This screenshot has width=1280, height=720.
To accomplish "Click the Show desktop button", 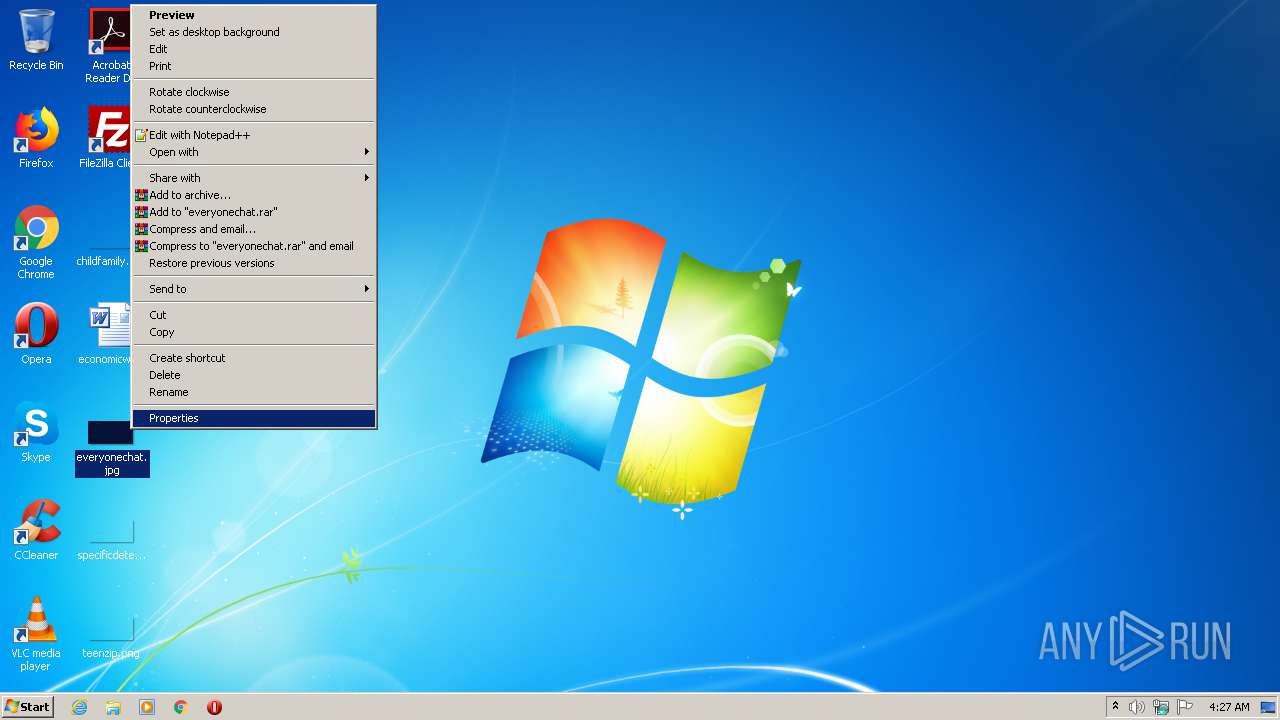I will pos(1269,707).
